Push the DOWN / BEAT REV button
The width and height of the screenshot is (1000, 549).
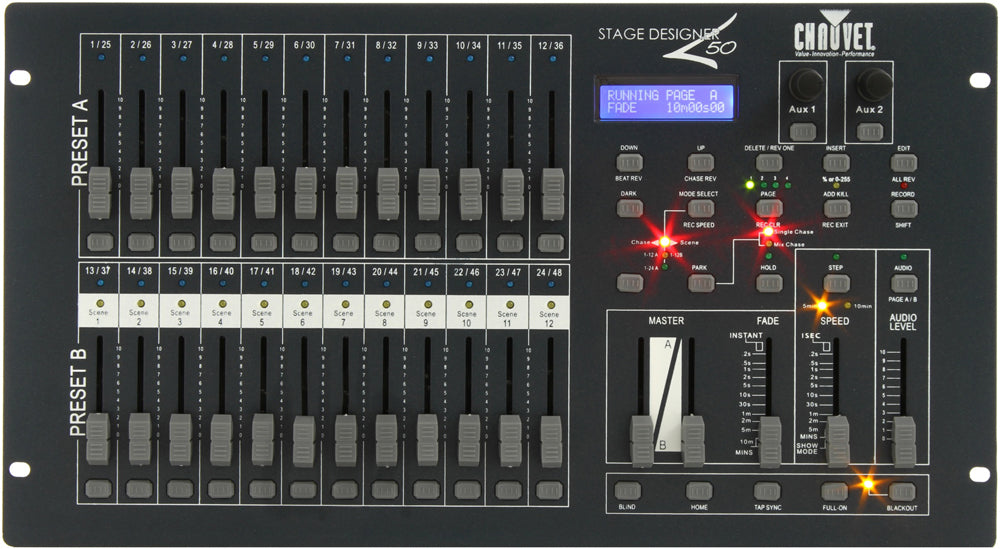pyautogui.click(x=629, y=163)
